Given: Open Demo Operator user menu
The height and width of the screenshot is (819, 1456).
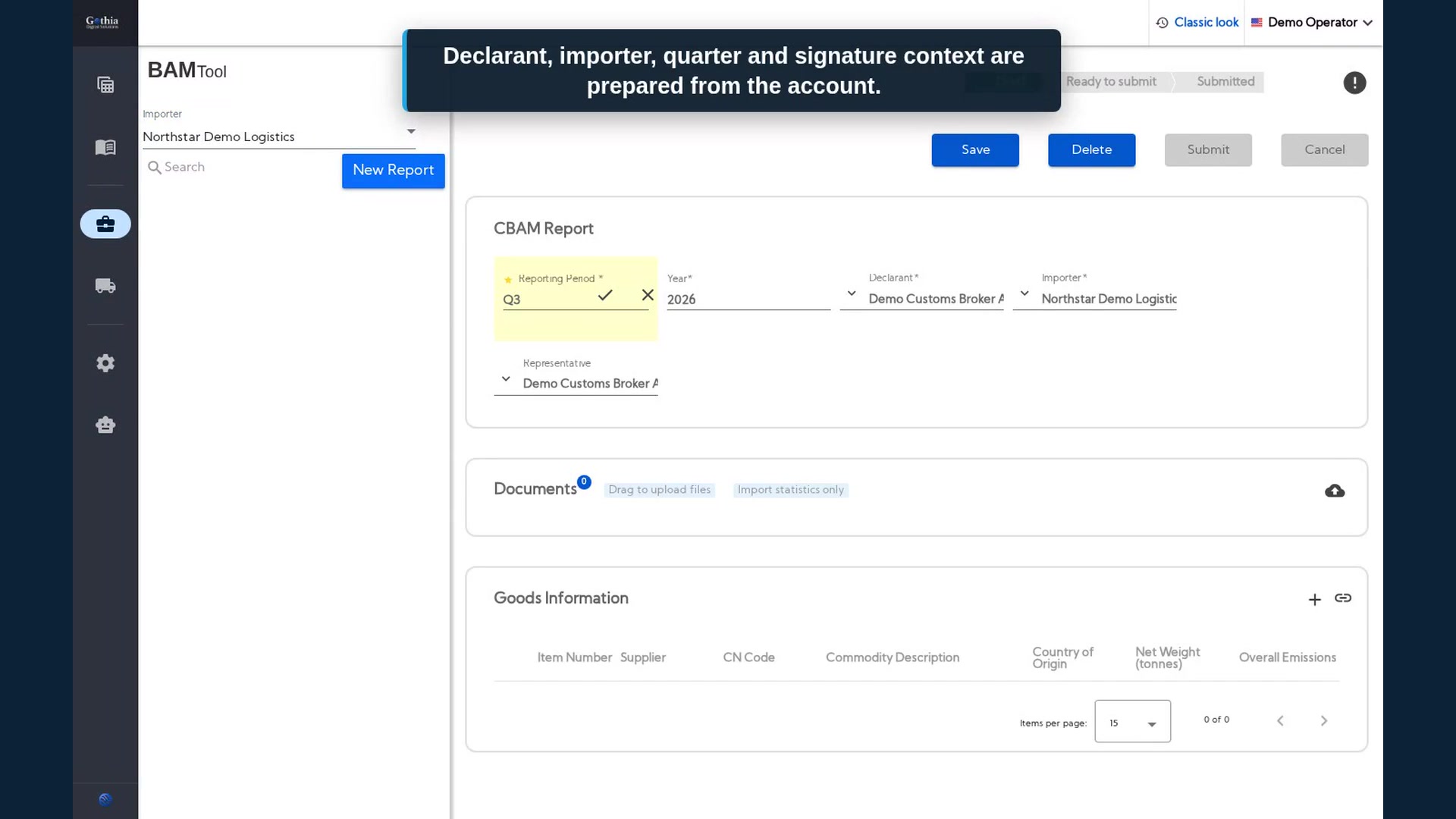Looking at the screenshot, I should pyautogui.click(x=1320, y=23).
